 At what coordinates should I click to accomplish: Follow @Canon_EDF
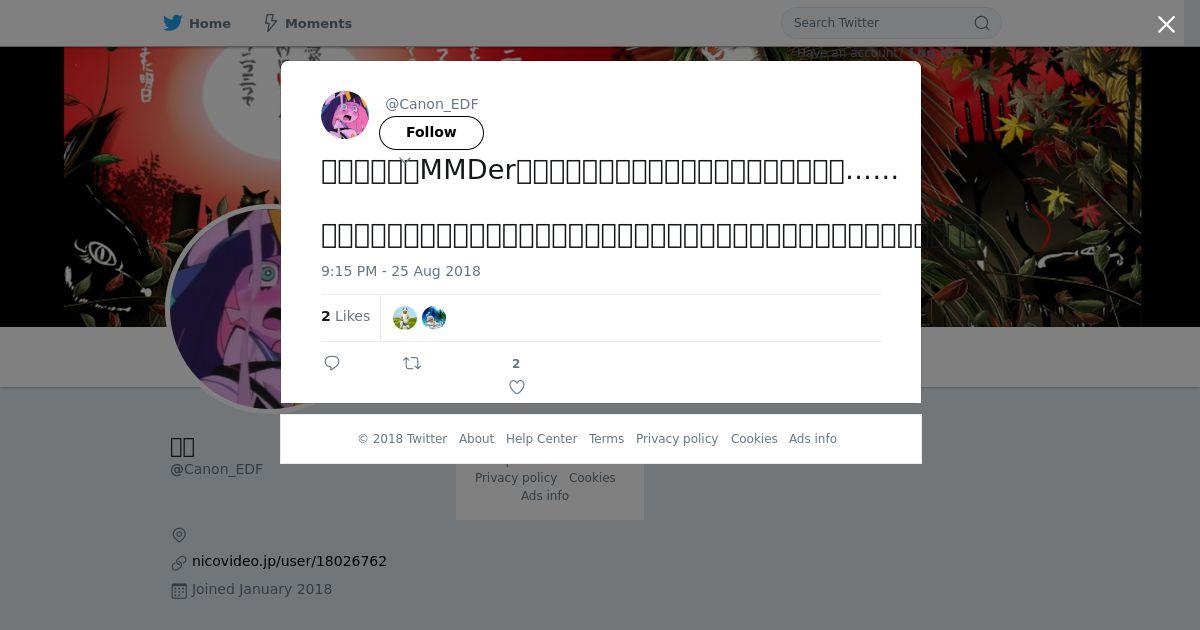[x=431, y=132]
